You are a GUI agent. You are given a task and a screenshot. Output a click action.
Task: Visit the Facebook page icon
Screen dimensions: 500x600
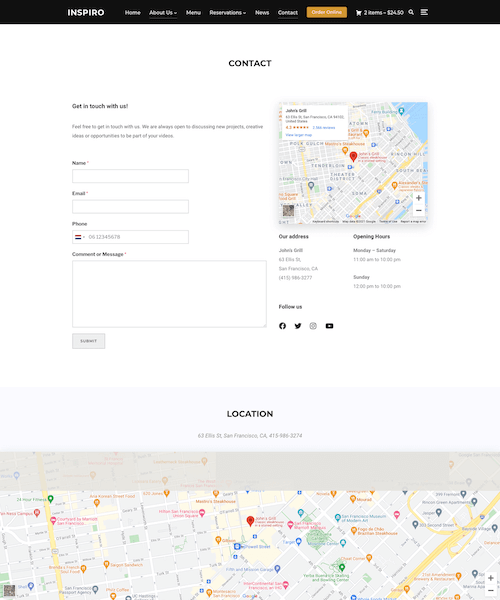click(x=282, y=326)
